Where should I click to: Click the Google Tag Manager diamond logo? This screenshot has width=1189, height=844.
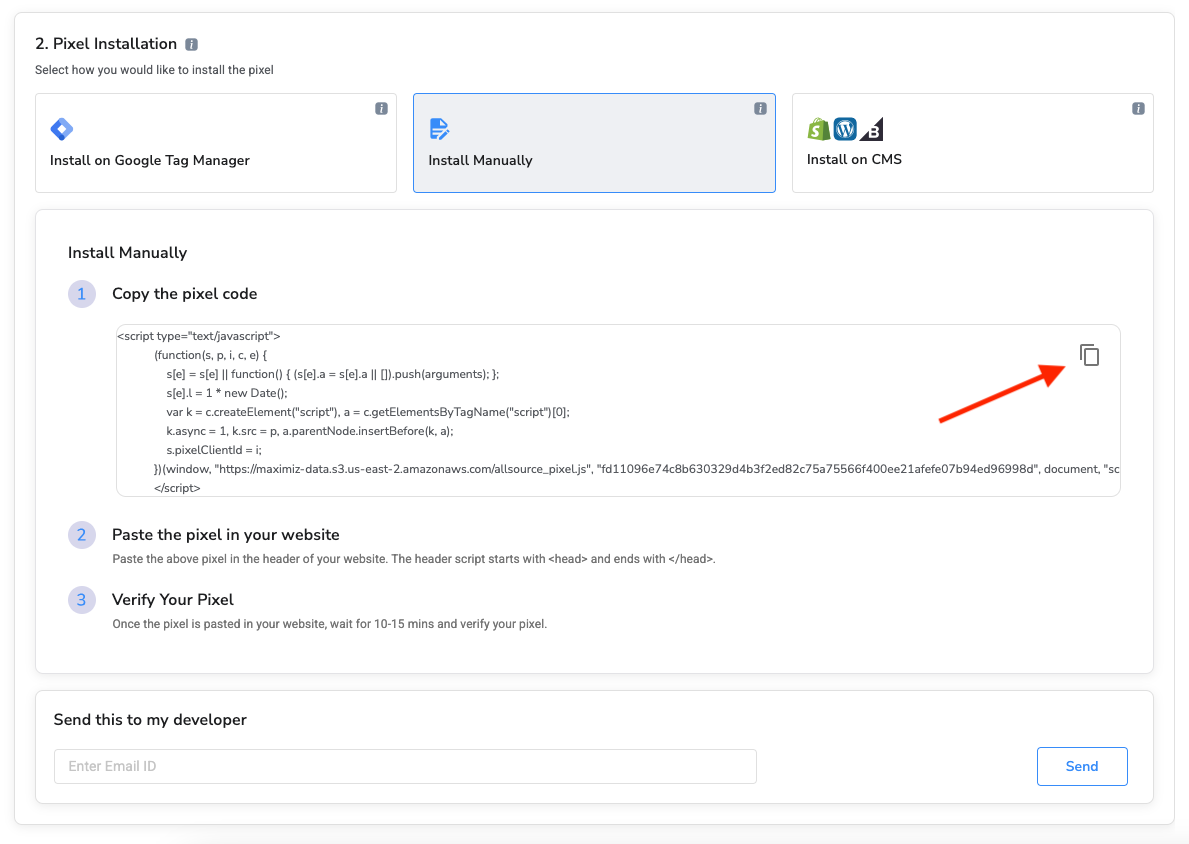tap(61, 129)
